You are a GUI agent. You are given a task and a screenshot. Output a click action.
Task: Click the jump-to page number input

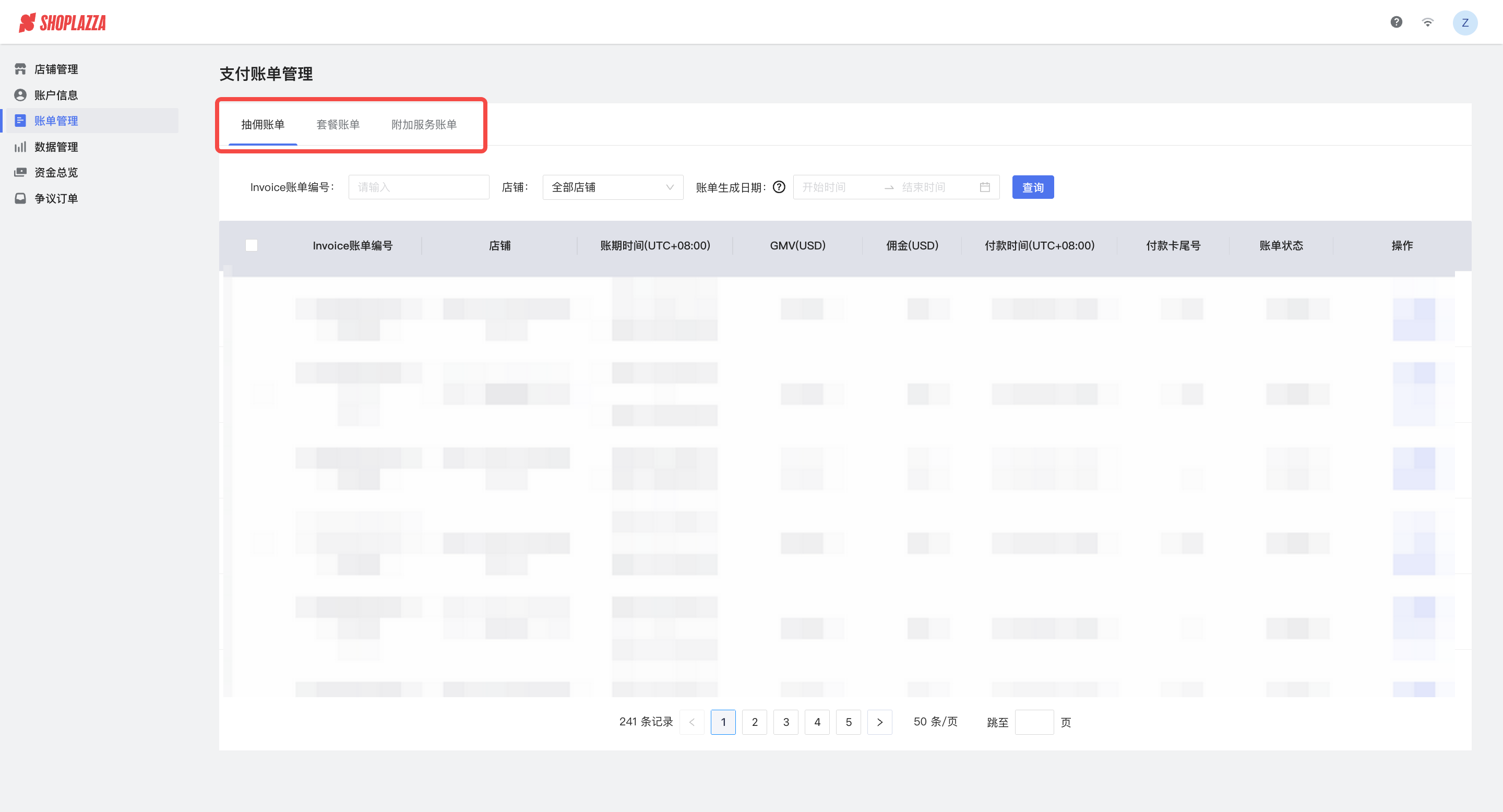(x=1034, y=722)
